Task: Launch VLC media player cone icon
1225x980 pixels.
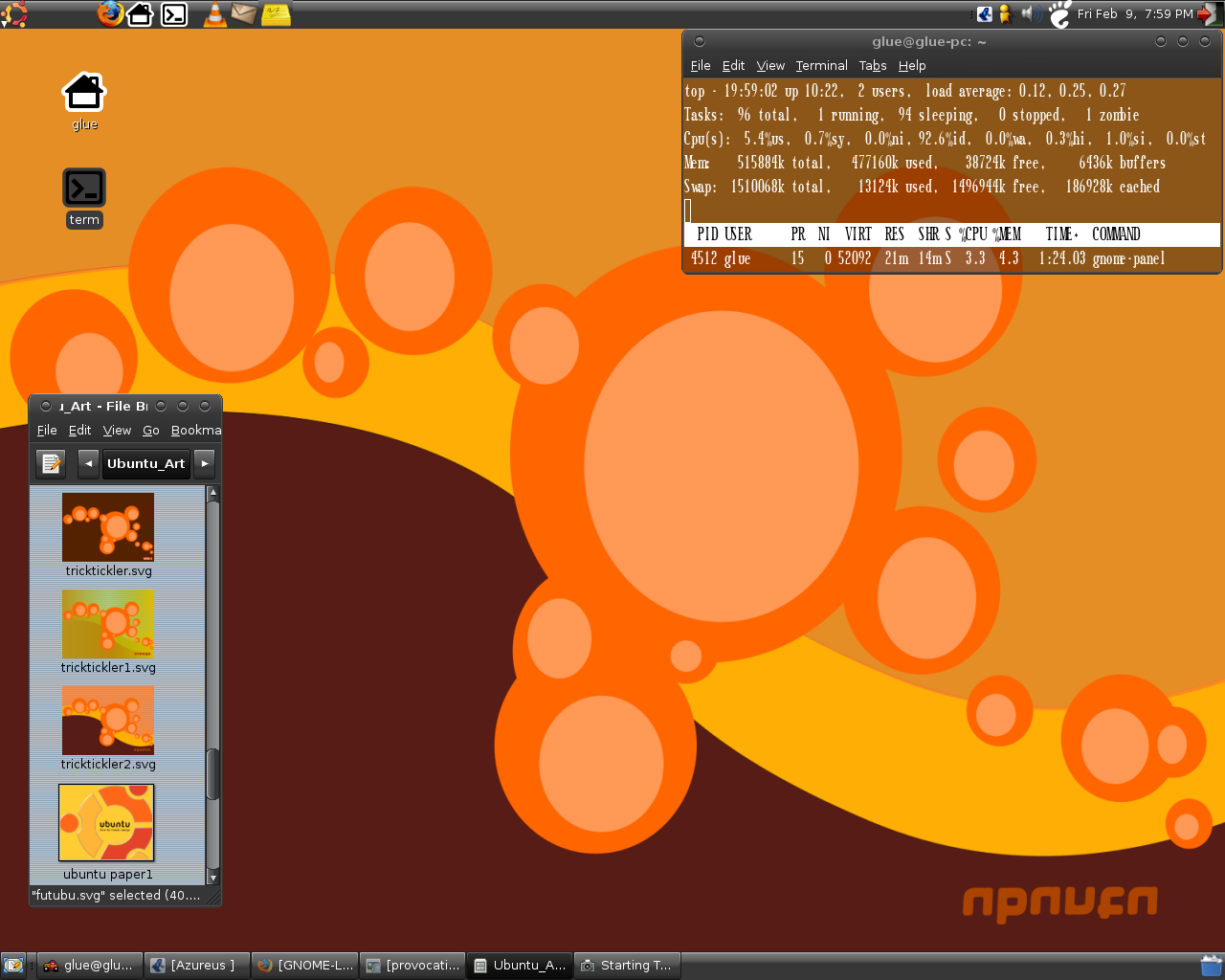Action: click(x=215, y=14)
